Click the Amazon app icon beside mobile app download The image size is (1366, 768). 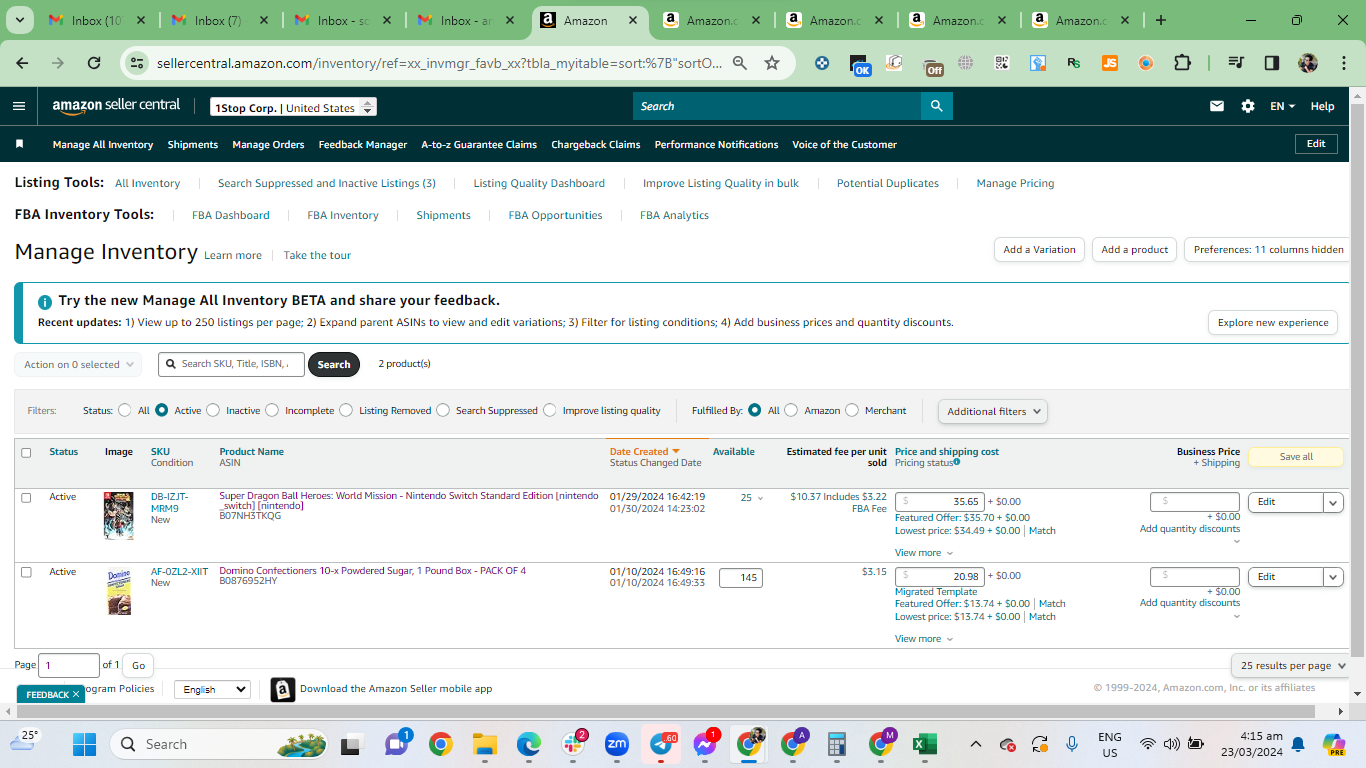[283, 689]
